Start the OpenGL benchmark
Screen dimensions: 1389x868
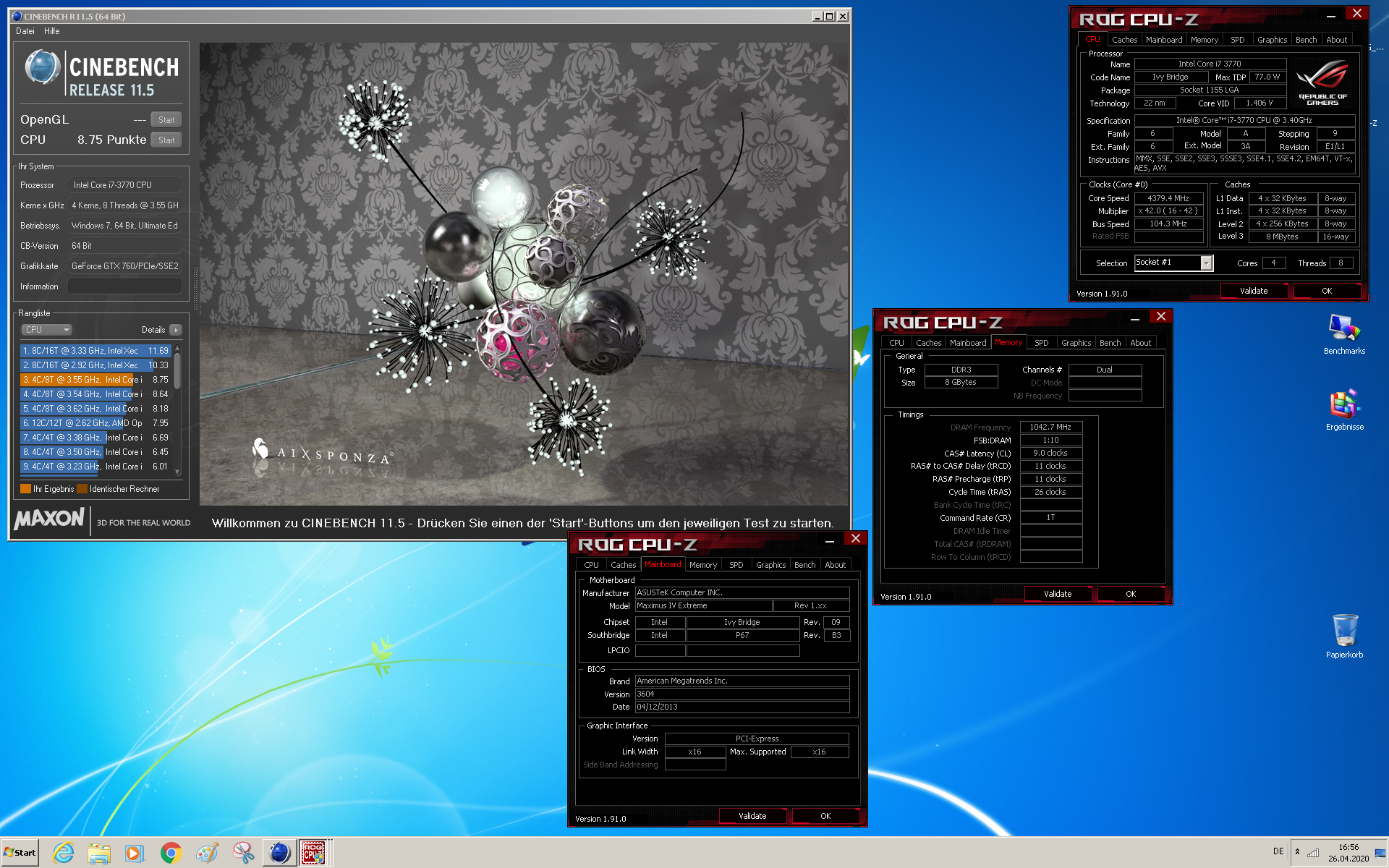point(166,120)
